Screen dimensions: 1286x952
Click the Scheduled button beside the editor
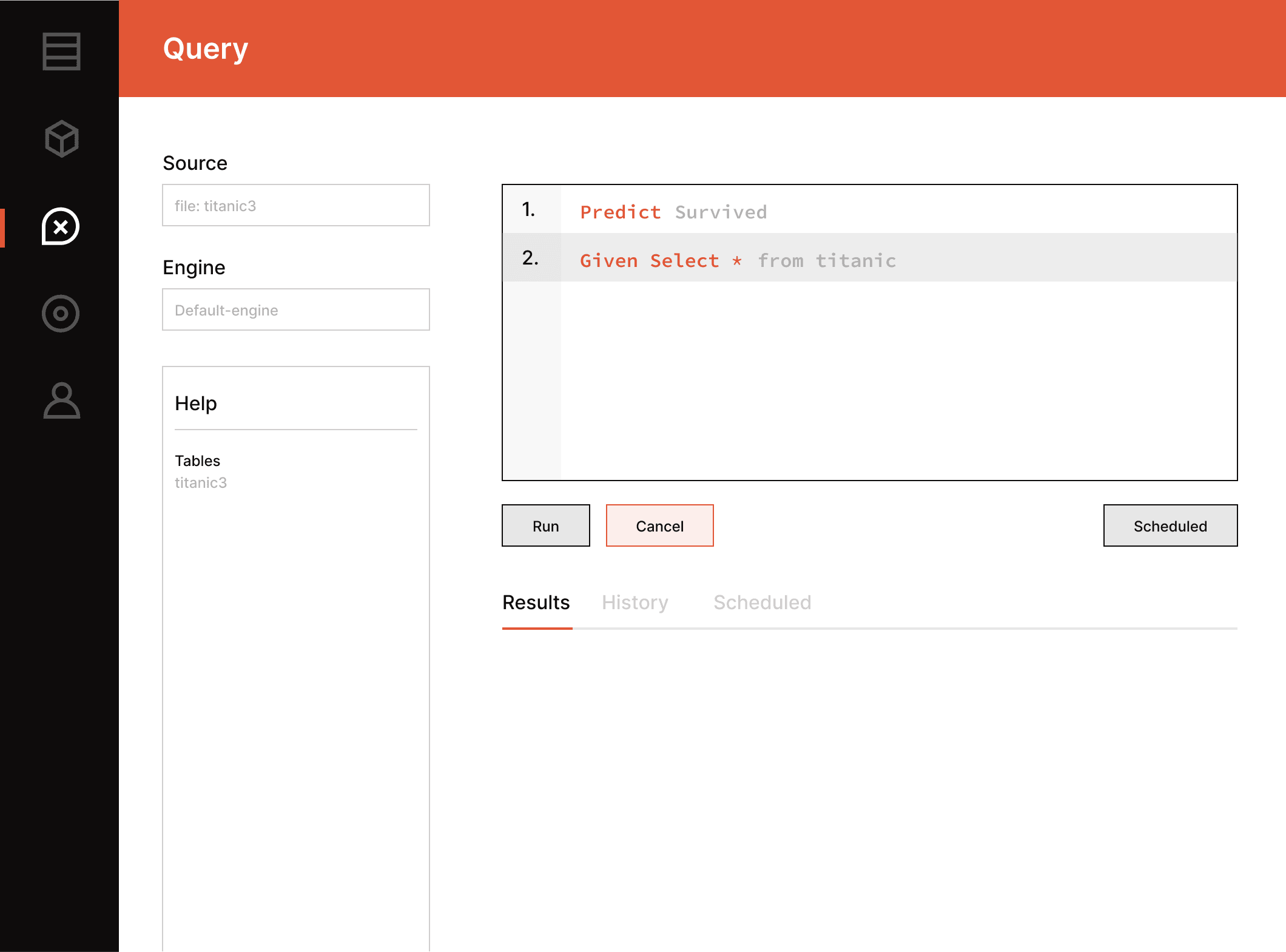[x=1170, y=526]
